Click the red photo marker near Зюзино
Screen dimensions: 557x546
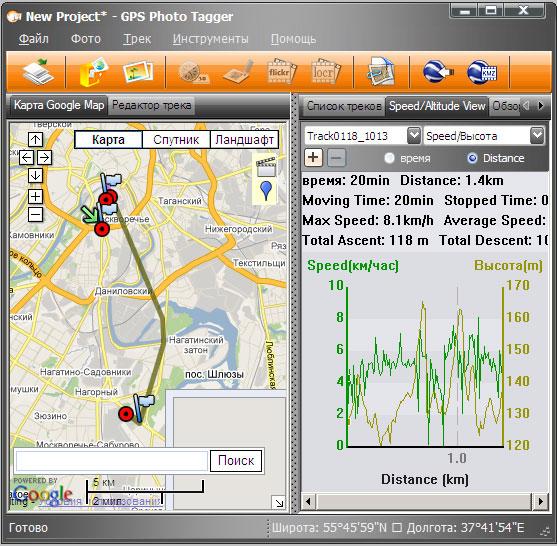pos(125,414)
